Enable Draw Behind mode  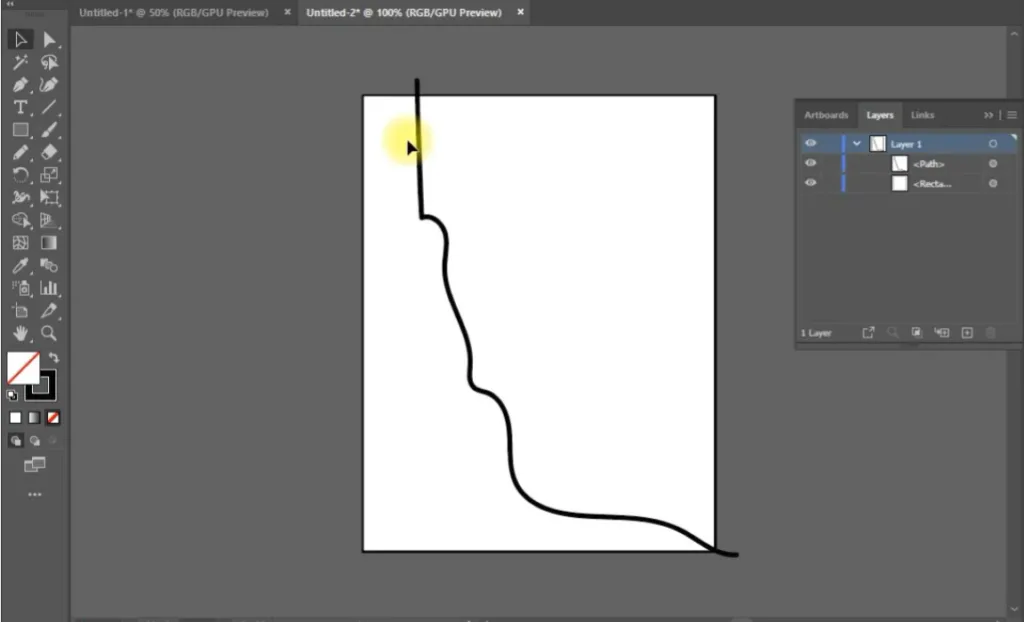pos(35,441)
